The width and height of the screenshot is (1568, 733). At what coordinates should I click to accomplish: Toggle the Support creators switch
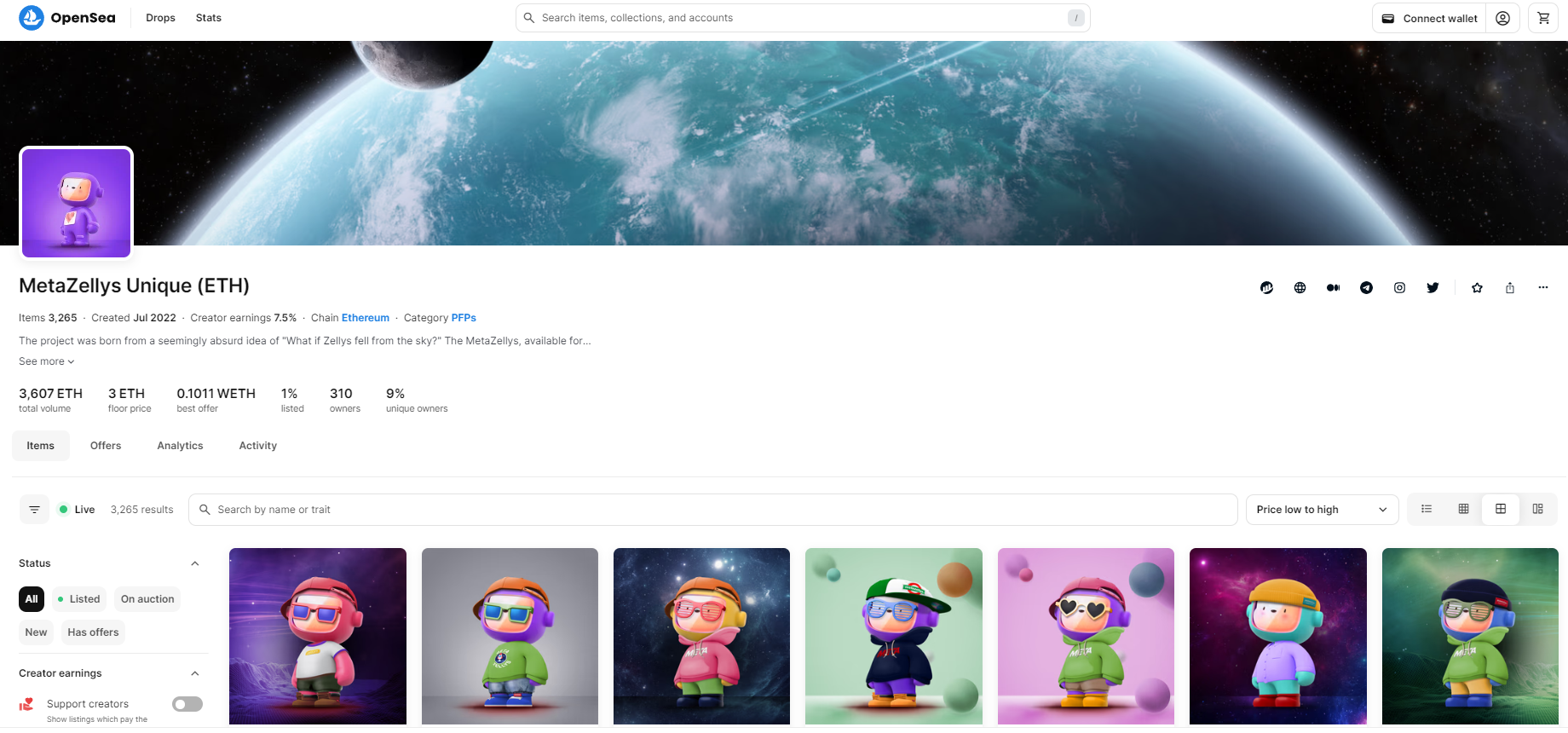[187, 704]
